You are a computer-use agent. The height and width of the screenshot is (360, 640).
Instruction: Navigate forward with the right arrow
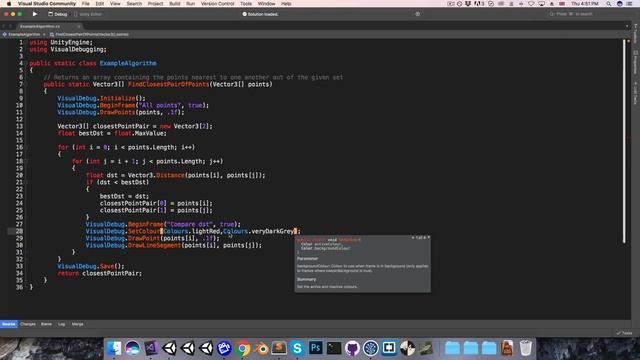pos(11,27)
